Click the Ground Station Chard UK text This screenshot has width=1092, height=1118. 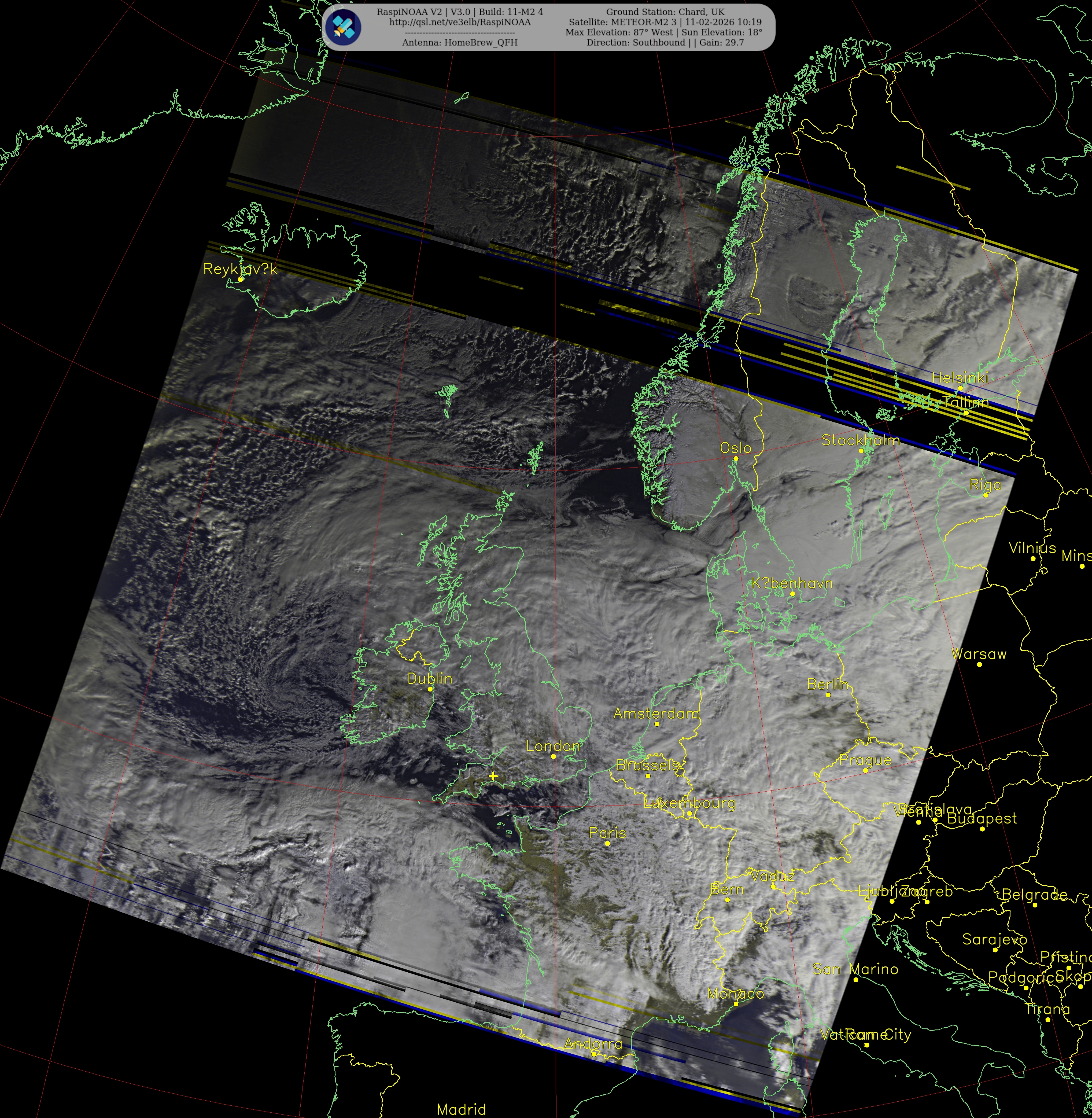665,12
